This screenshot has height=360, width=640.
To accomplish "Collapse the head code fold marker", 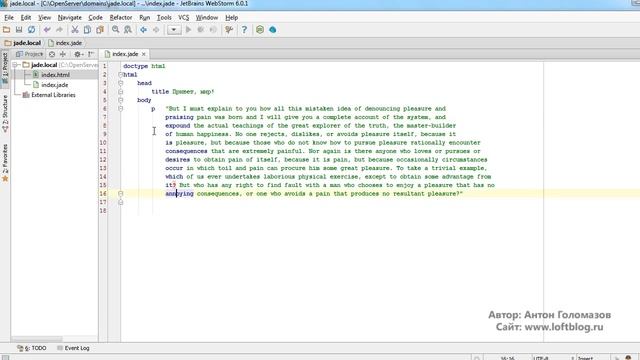I will pyautogui.click(x=120, y=83).
